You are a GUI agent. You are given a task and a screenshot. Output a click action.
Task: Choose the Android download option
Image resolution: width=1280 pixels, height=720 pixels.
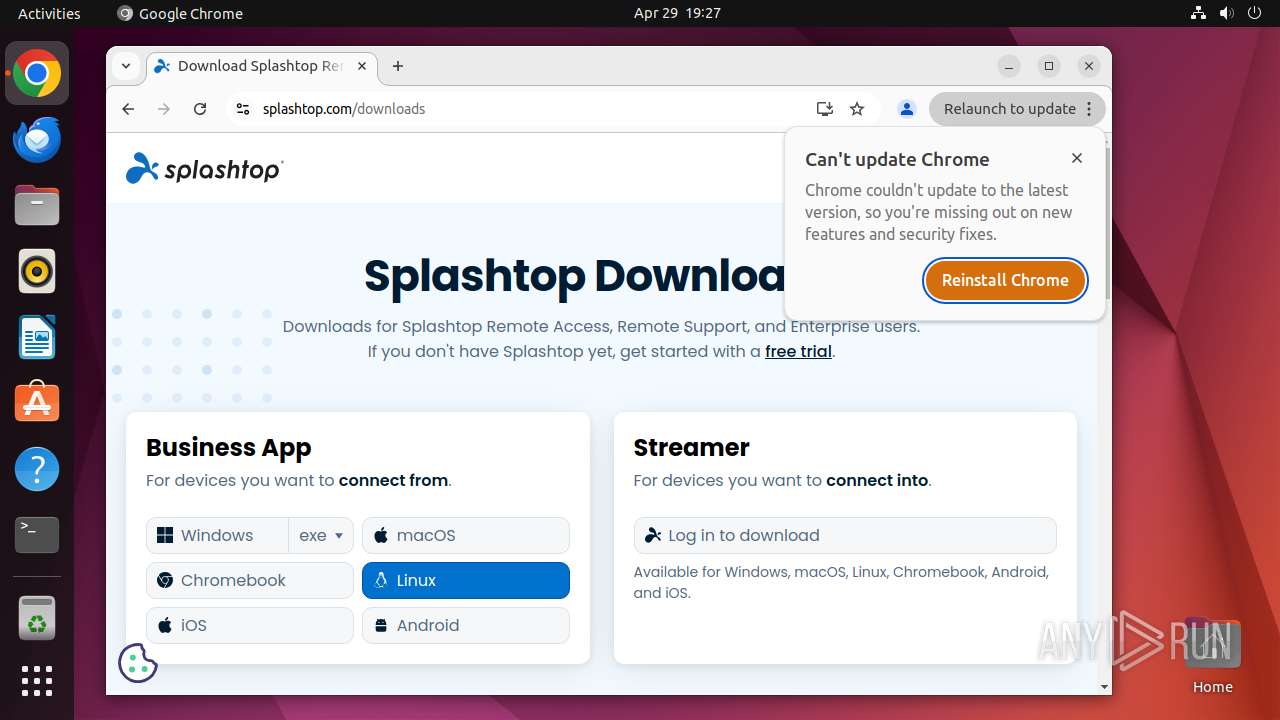(x=466, y=625)
